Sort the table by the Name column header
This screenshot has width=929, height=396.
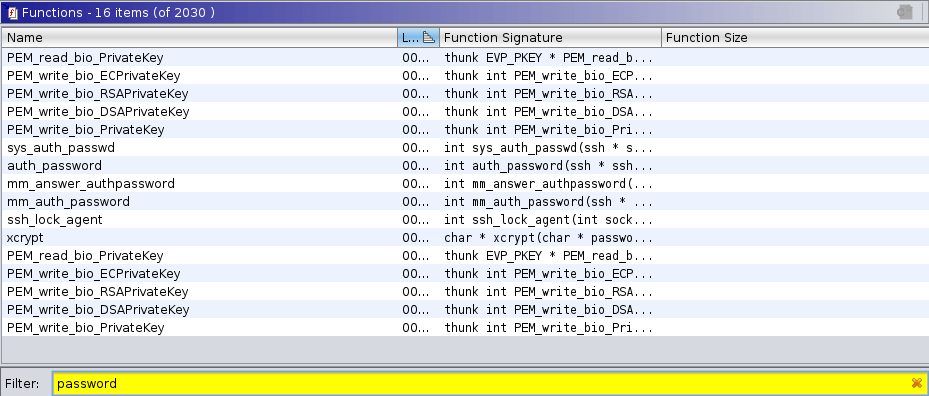(200, 37)
